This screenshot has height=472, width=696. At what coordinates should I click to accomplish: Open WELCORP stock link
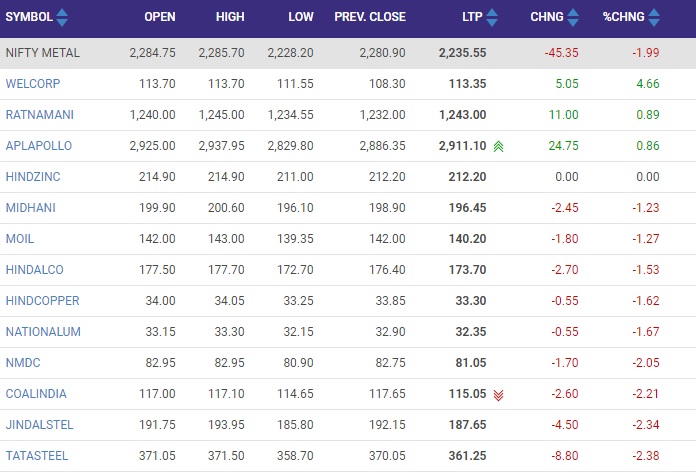(33, 83)
